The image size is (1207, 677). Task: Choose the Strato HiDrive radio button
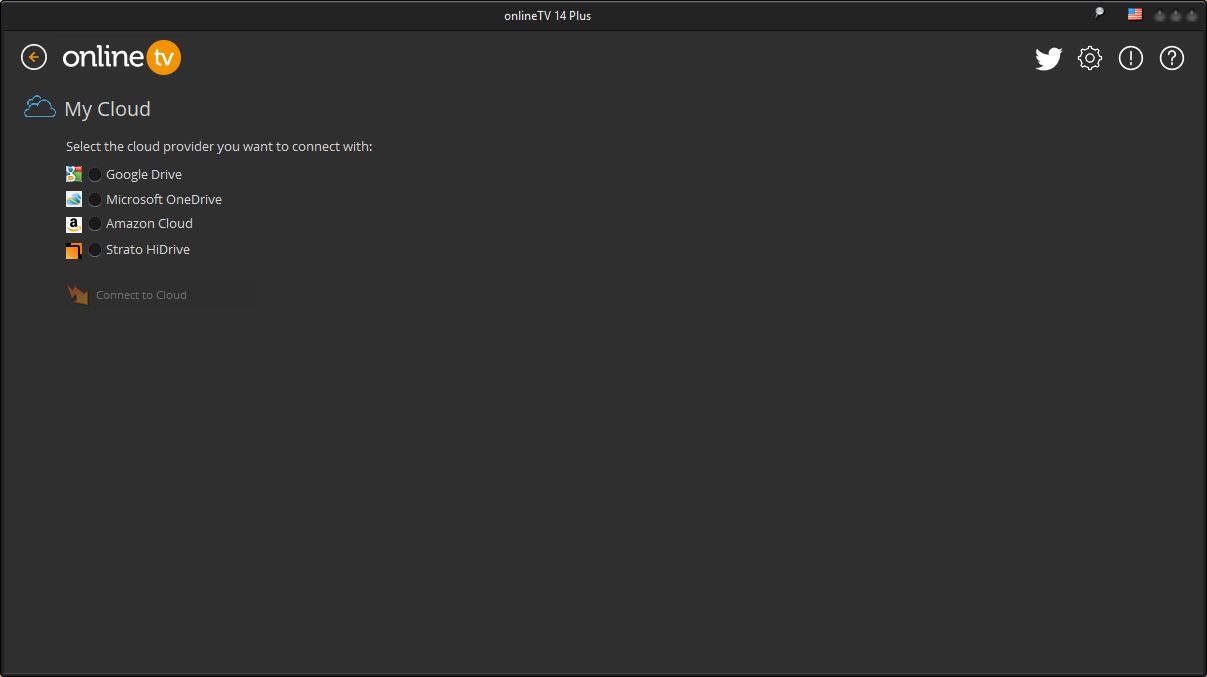click(x=95, y=250)
